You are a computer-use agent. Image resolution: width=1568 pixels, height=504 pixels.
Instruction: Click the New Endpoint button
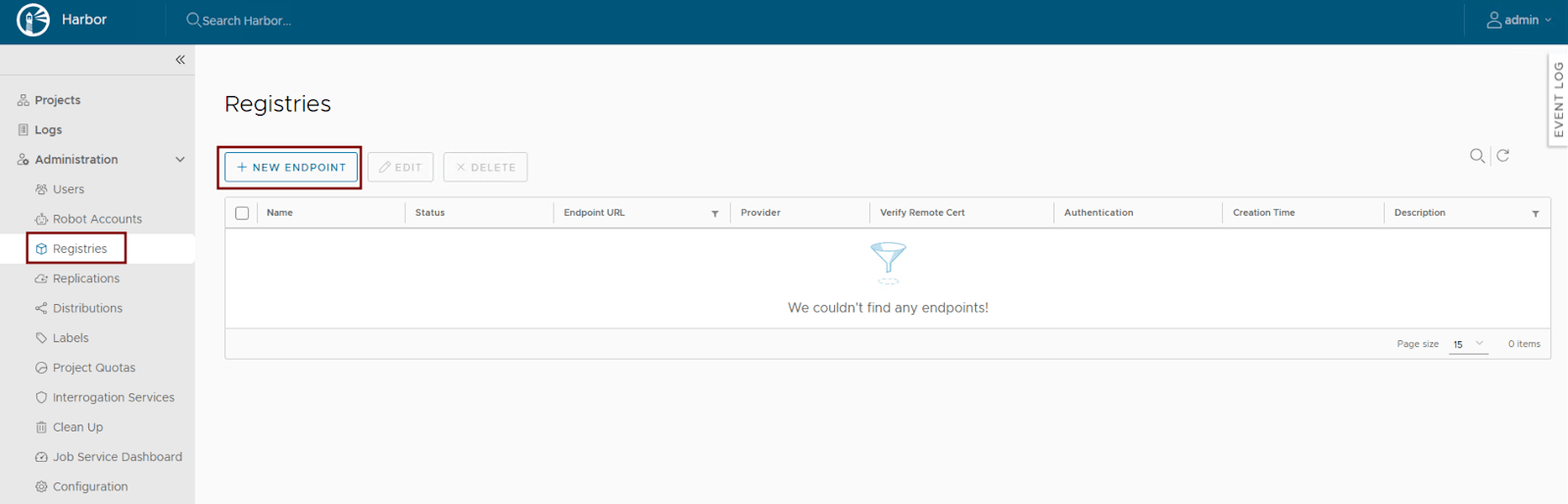[291, 168]
